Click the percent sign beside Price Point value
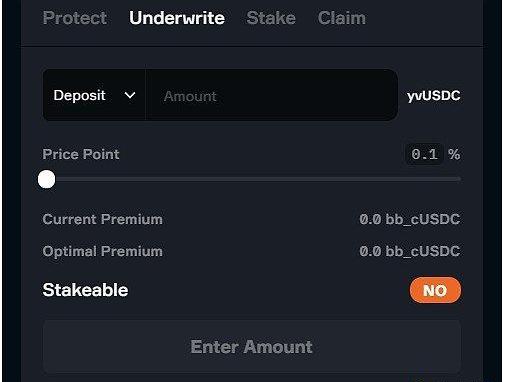505x382 pixels. pos(454,154)
